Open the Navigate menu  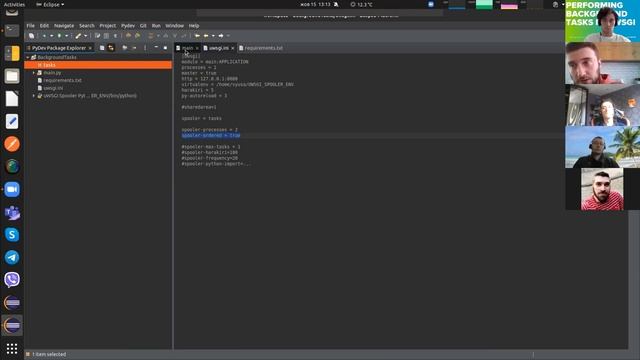[x=64, y=26]
